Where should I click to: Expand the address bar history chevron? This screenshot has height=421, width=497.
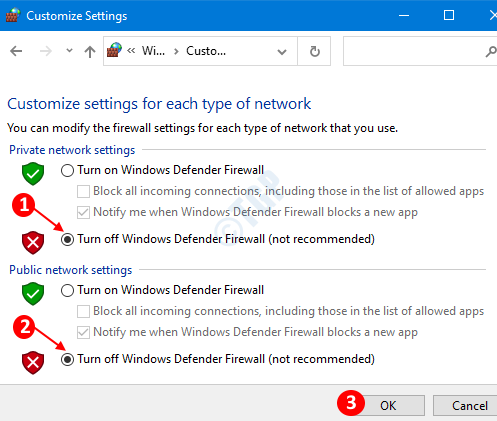(x=282, y=52)
